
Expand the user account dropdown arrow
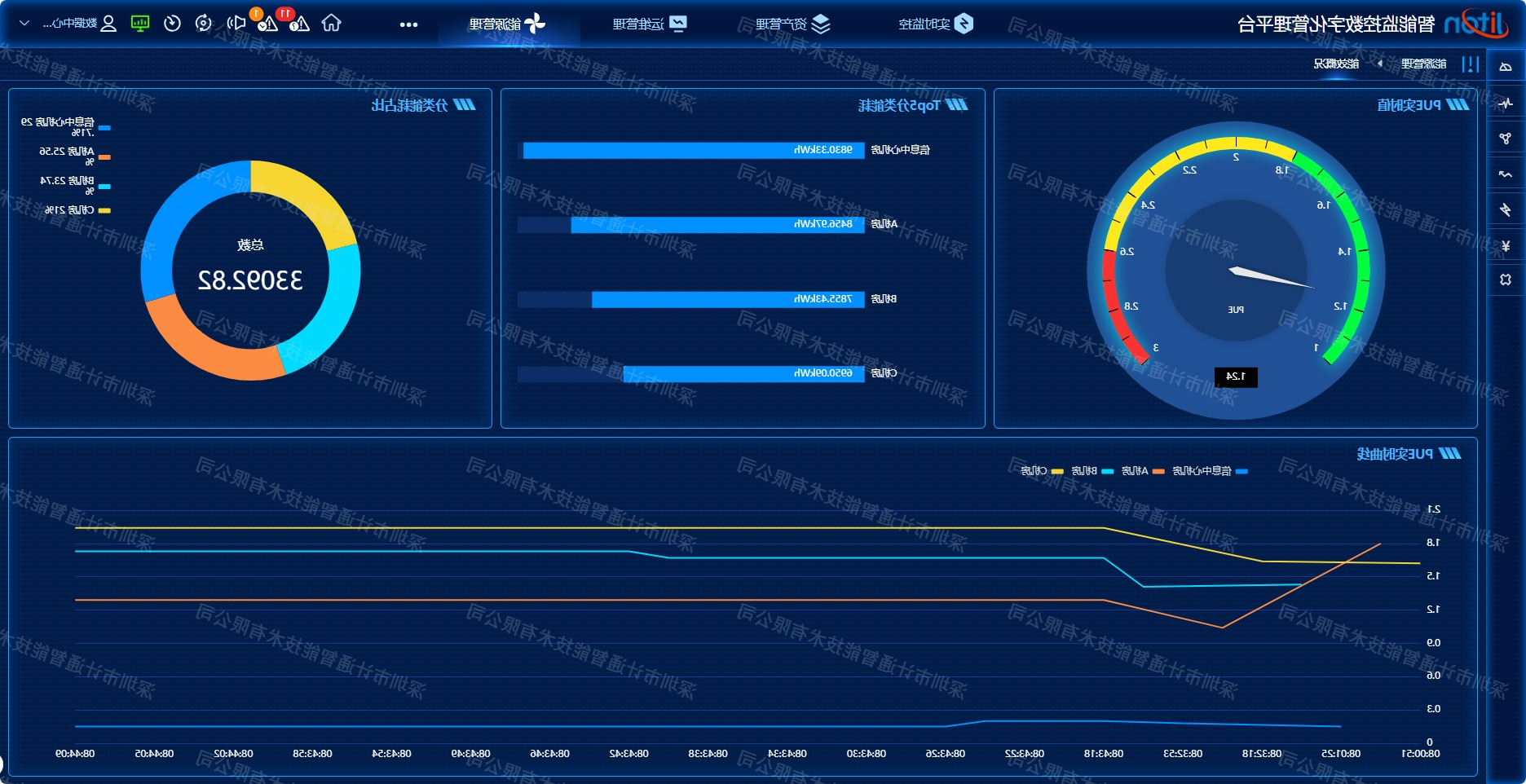click(x=24, y=24)
